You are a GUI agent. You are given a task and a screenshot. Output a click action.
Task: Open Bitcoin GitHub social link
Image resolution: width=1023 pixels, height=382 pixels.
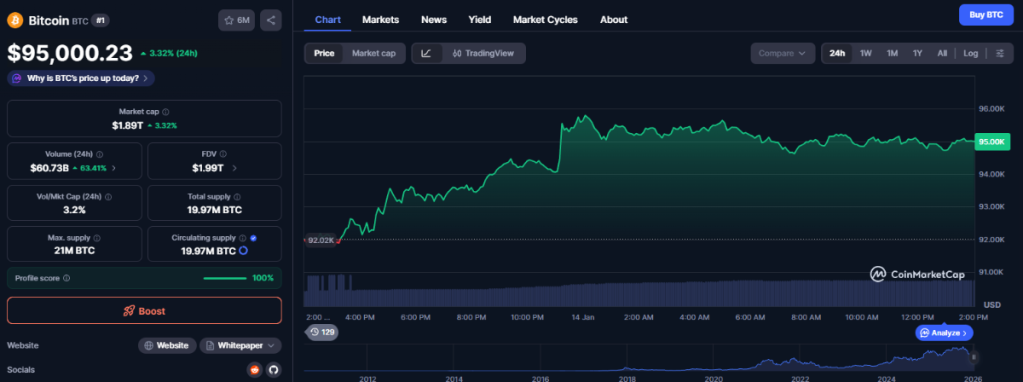[x=273, y=370]
